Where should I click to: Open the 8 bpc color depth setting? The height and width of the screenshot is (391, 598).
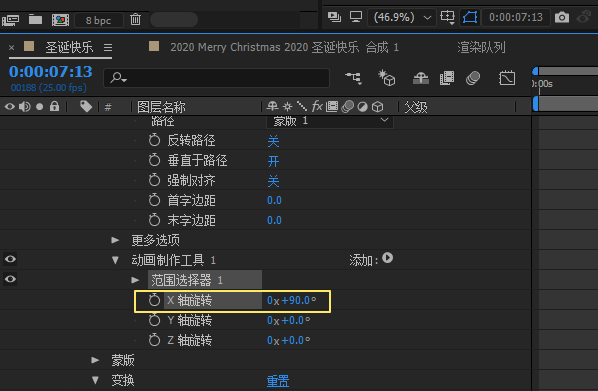[99, 20]
